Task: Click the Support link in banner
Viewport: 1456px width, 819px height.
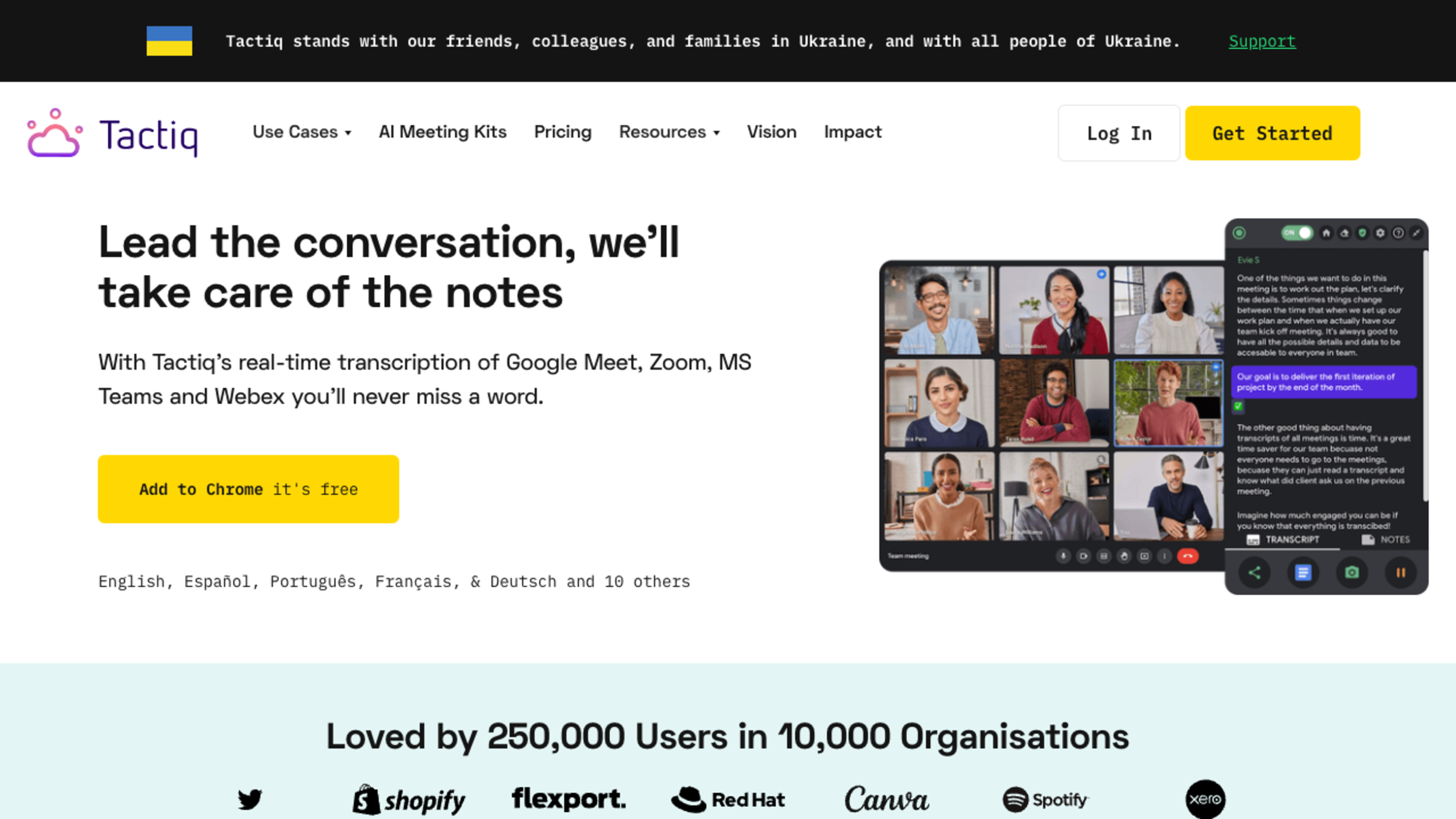Action: pos(1261,41)
